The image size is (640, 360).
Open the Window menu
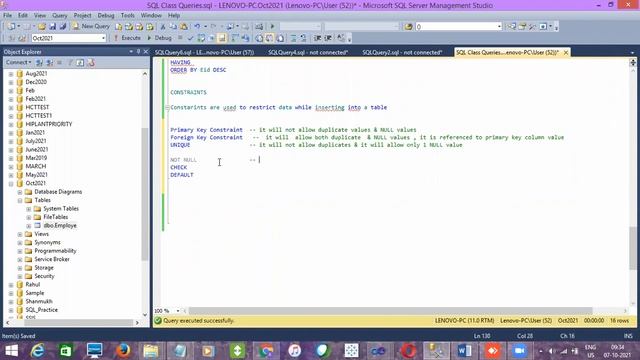(x=151, y=15)
